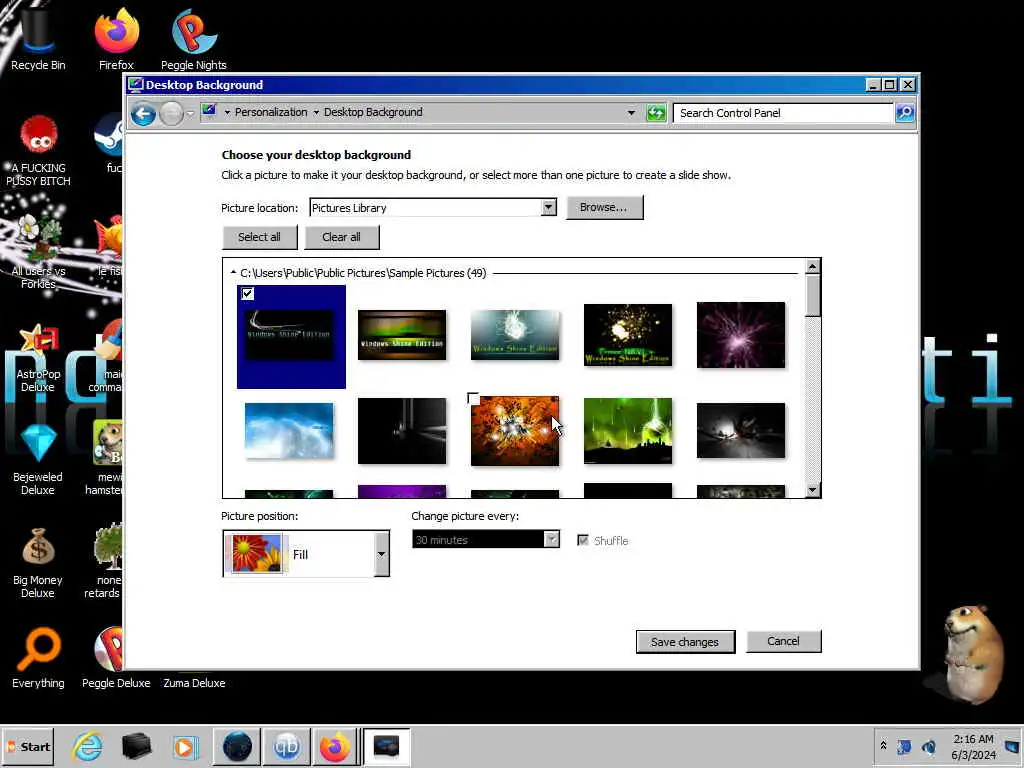Select the blue sky clouds wallpaper
The image size is (1024, 768).
click(x=289, y=430)
